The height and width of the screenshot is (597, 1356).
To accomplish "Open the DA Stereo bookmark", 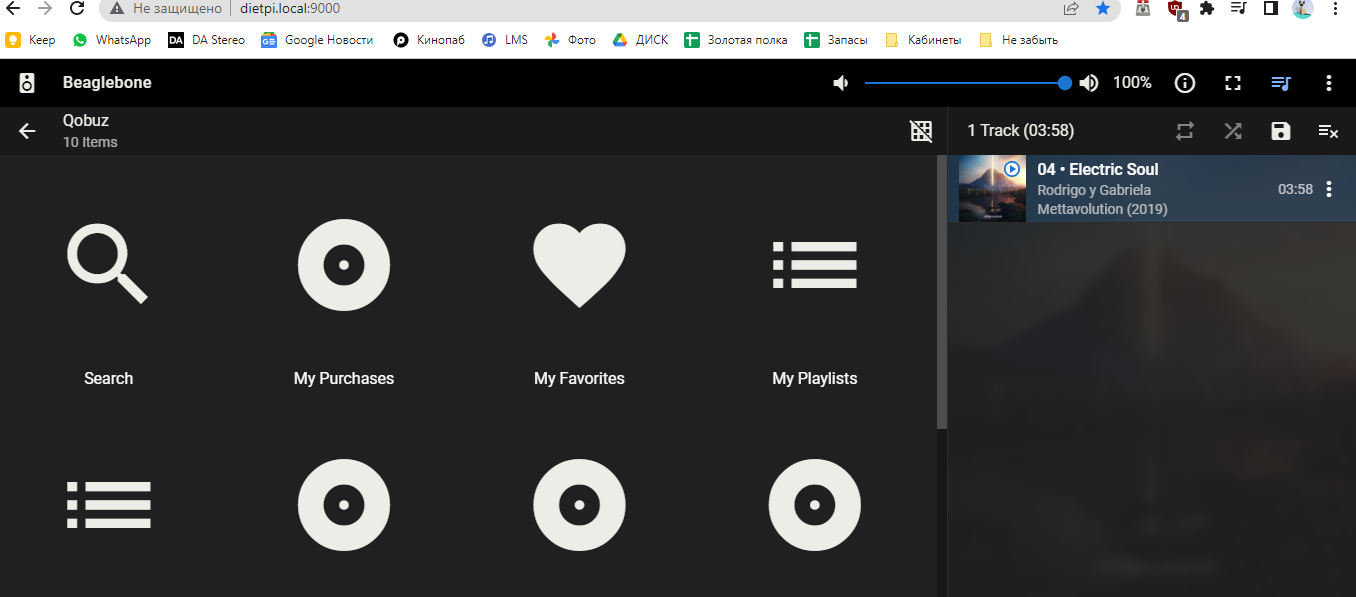I will point(207,40).
